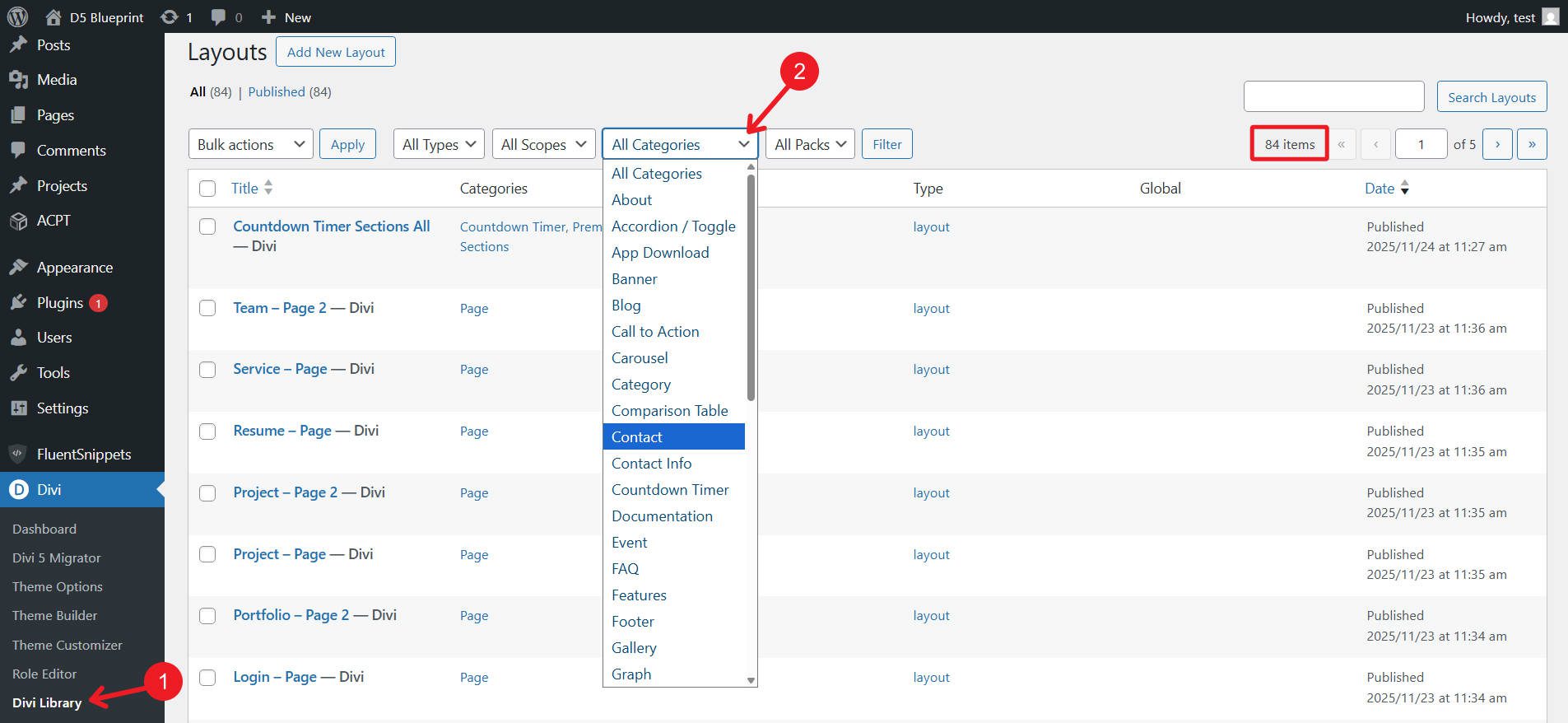This screenshot has height=723, width=1568.
Task: Click the Settings sliders icon
Action: click(18, 408)
